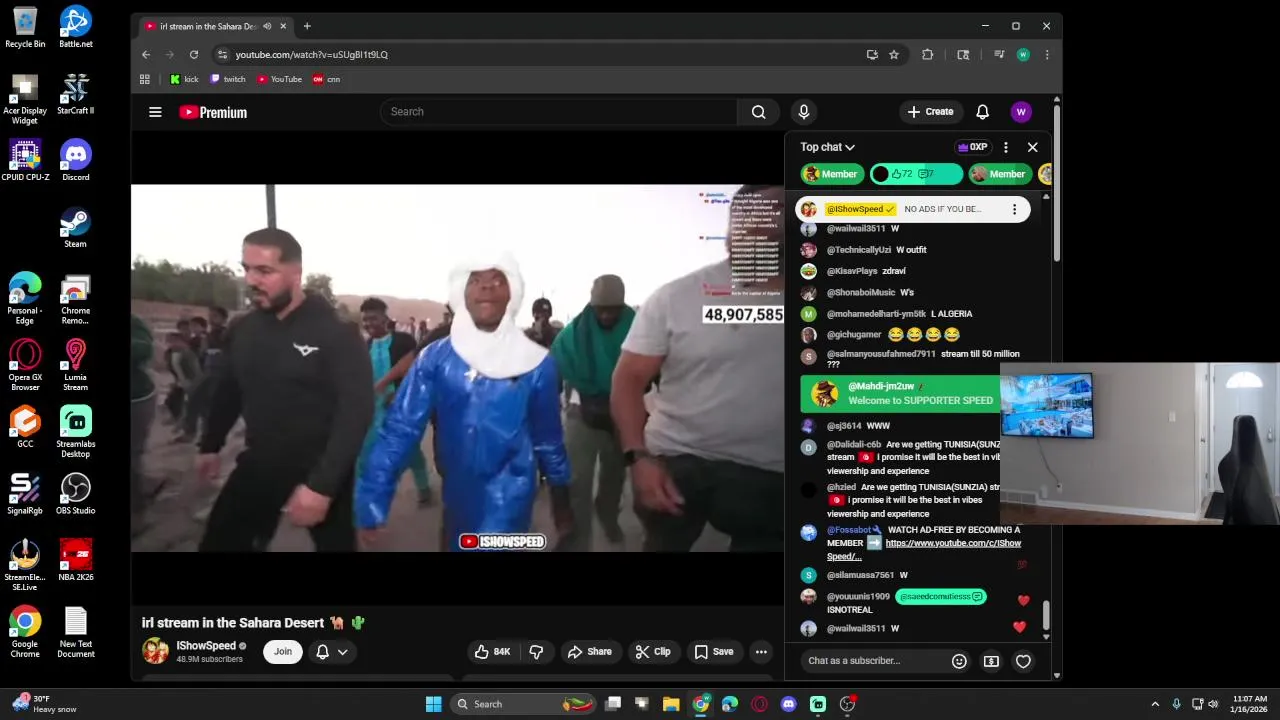Open Chrome three-dot menu

coord(1047,55)
